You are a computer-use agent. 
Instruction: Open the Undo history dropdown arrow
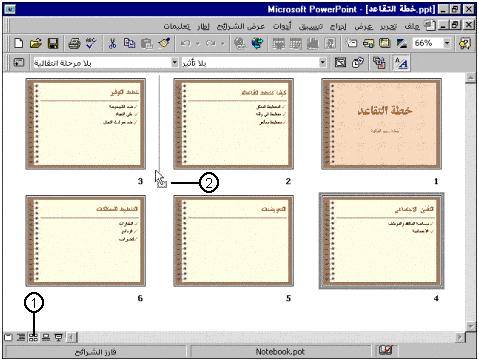tap(198, 43)
